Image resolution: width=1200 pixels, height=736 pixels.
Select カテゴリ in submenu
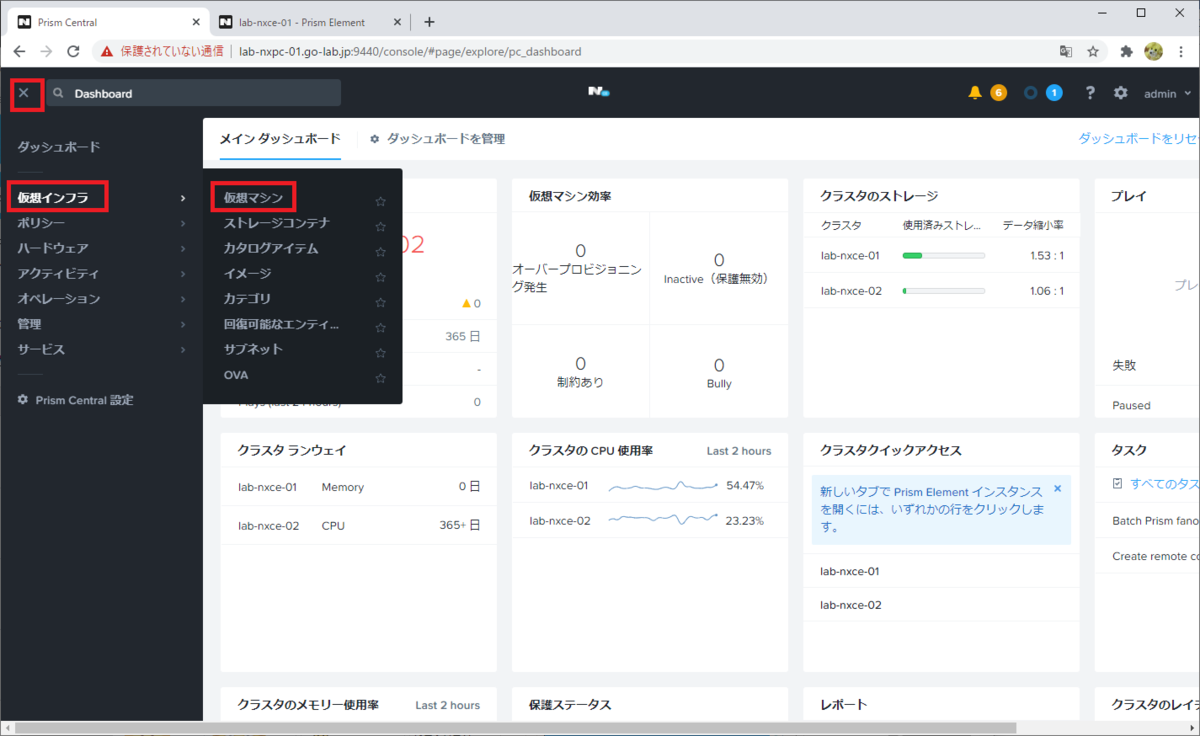point(247,299)
